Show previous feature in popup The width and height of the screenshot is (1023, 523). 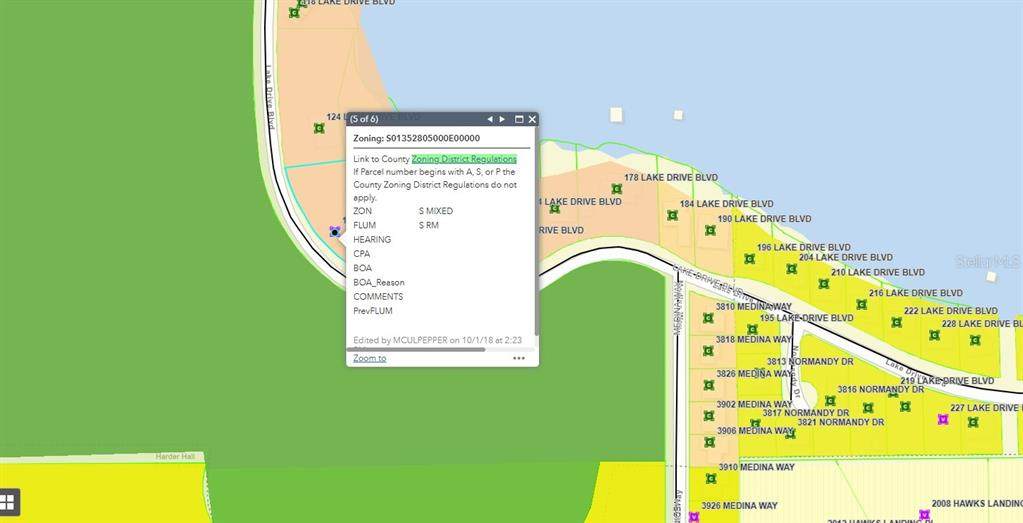point(490,119)
